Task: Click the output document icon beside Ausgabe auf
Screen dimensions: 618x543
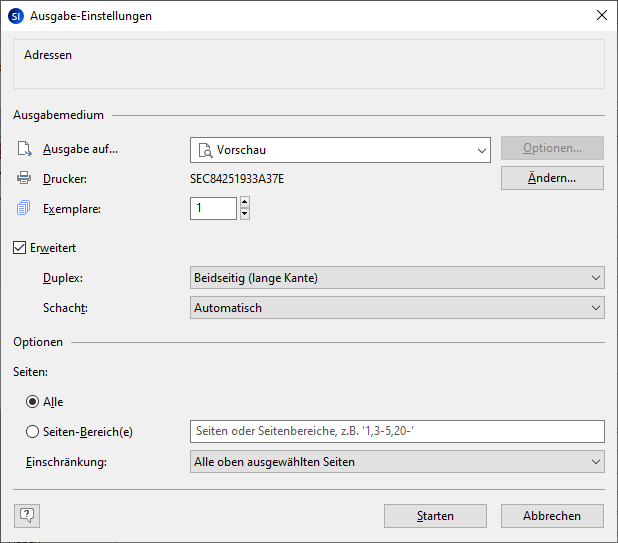Action: 24,150
